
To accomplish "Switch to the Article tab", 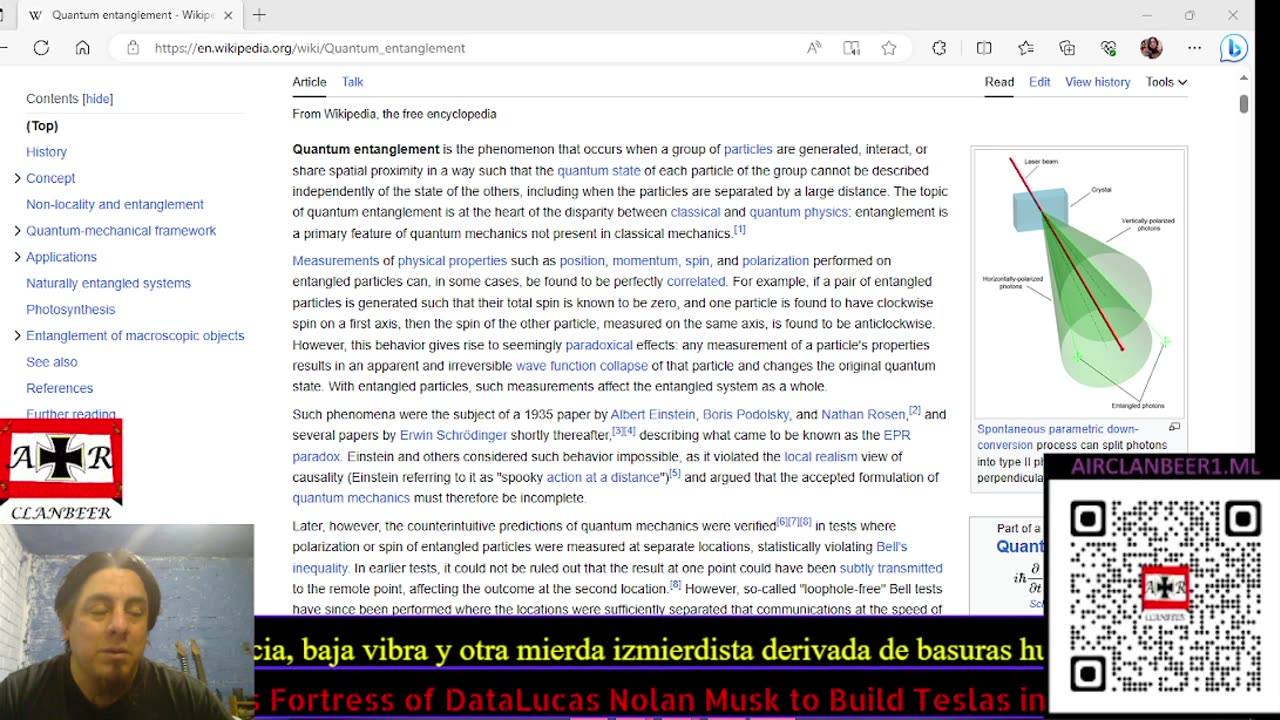I will click(309, 82).
